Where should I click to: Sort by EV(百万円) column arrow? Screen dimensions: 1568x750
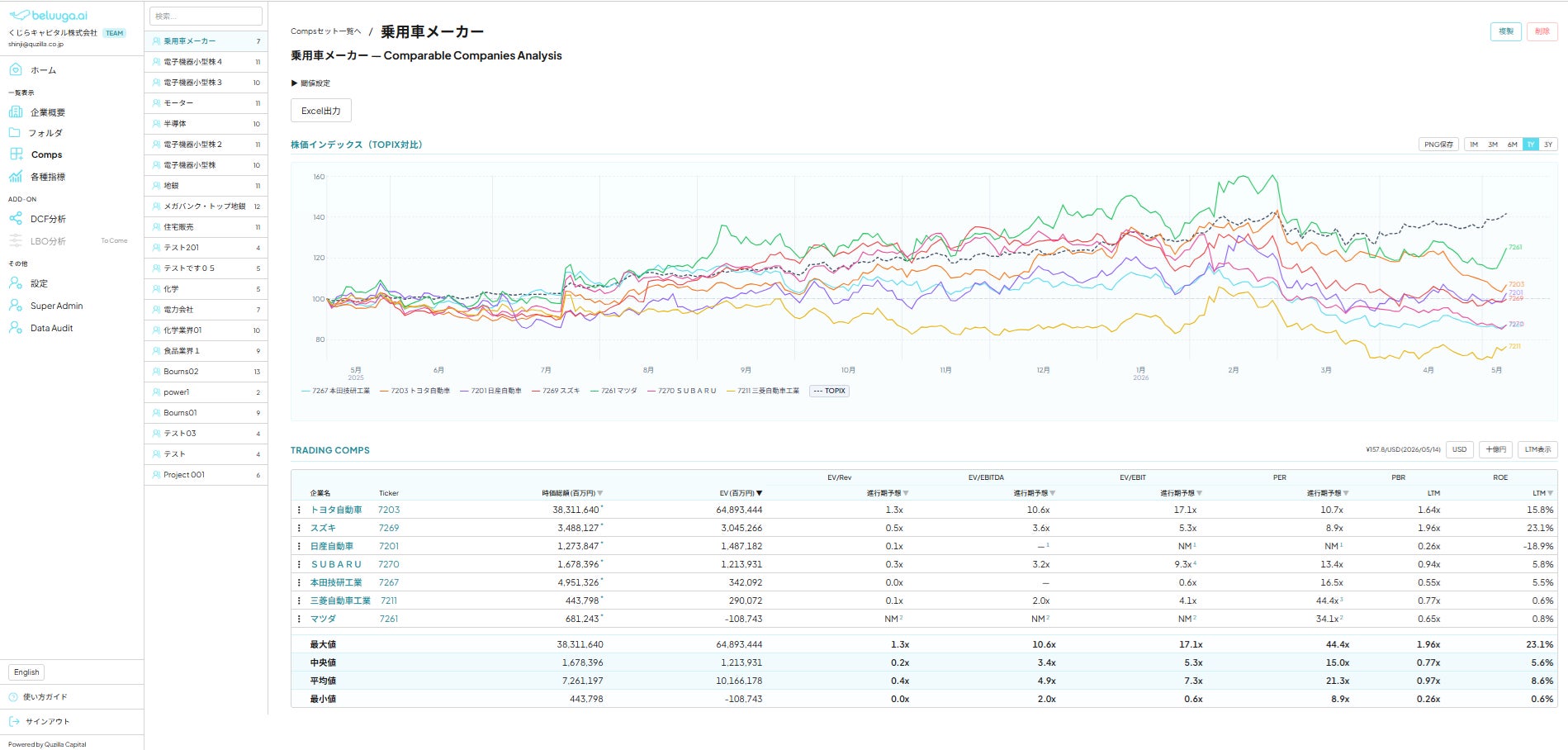[760, 493]
